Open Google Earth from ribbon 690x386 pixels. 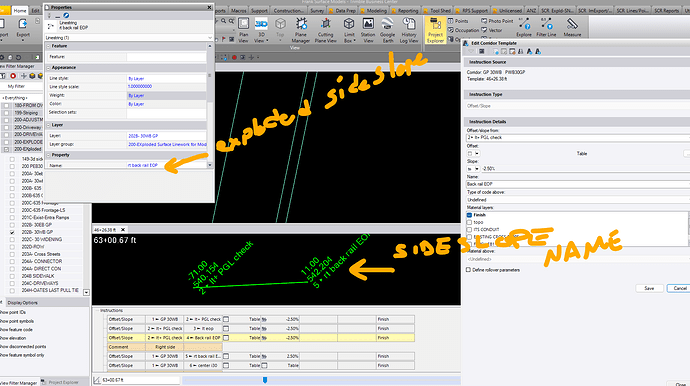click(x=387, y=30)
